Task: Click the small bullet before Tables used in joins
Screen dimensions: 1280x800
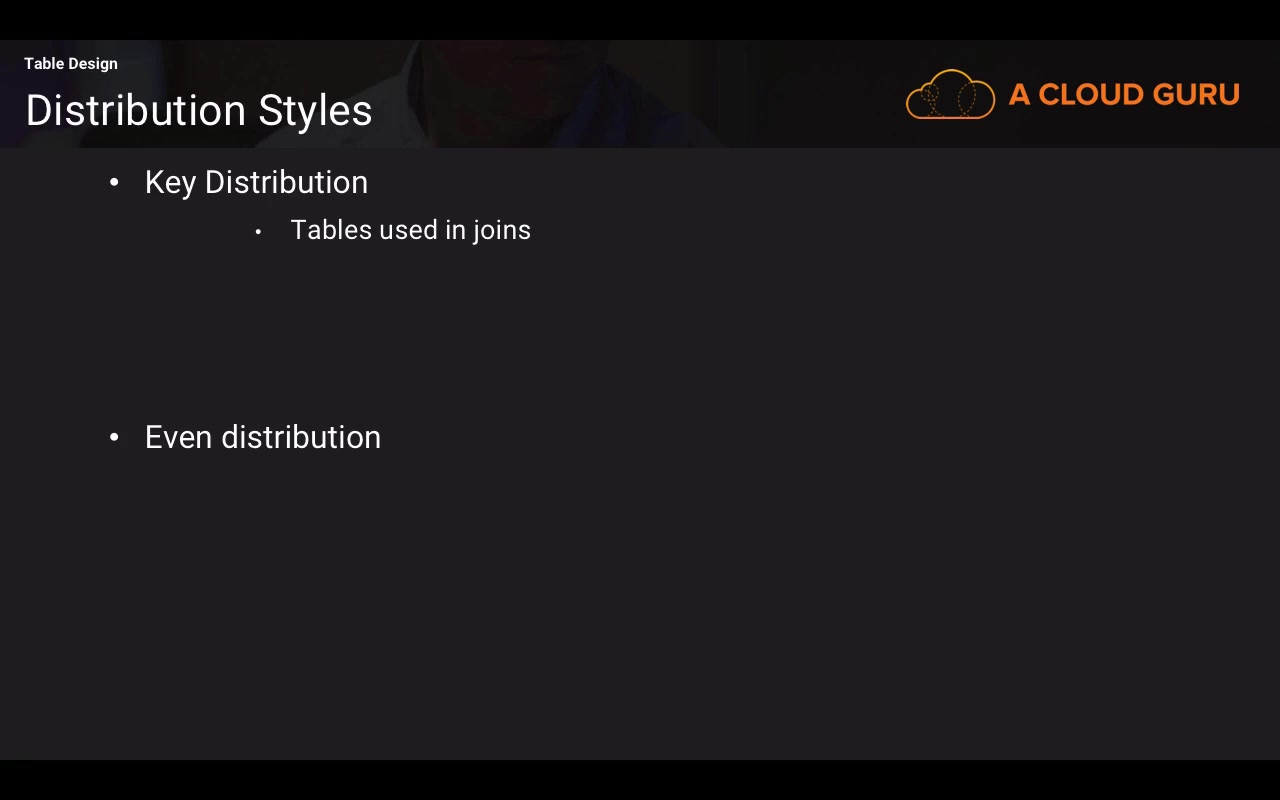Action: [x=258, y=232]
